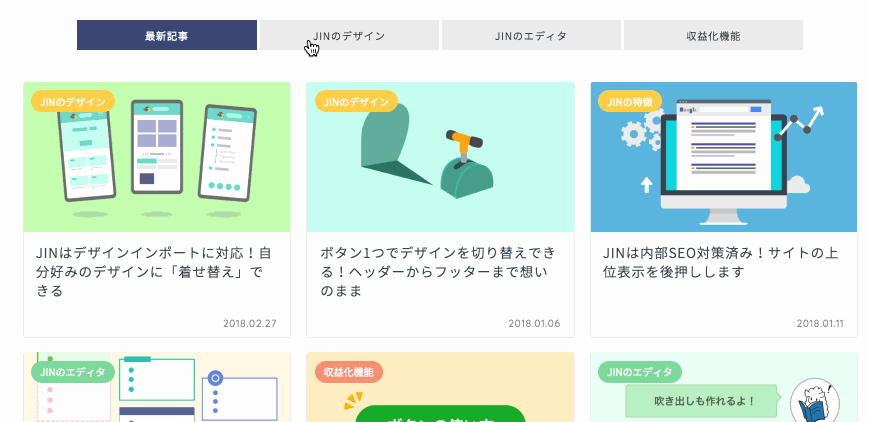Open article titled JINは内部SEO対策済み
Viewport: 870px width, 422px height.
(x=721, y=262)
